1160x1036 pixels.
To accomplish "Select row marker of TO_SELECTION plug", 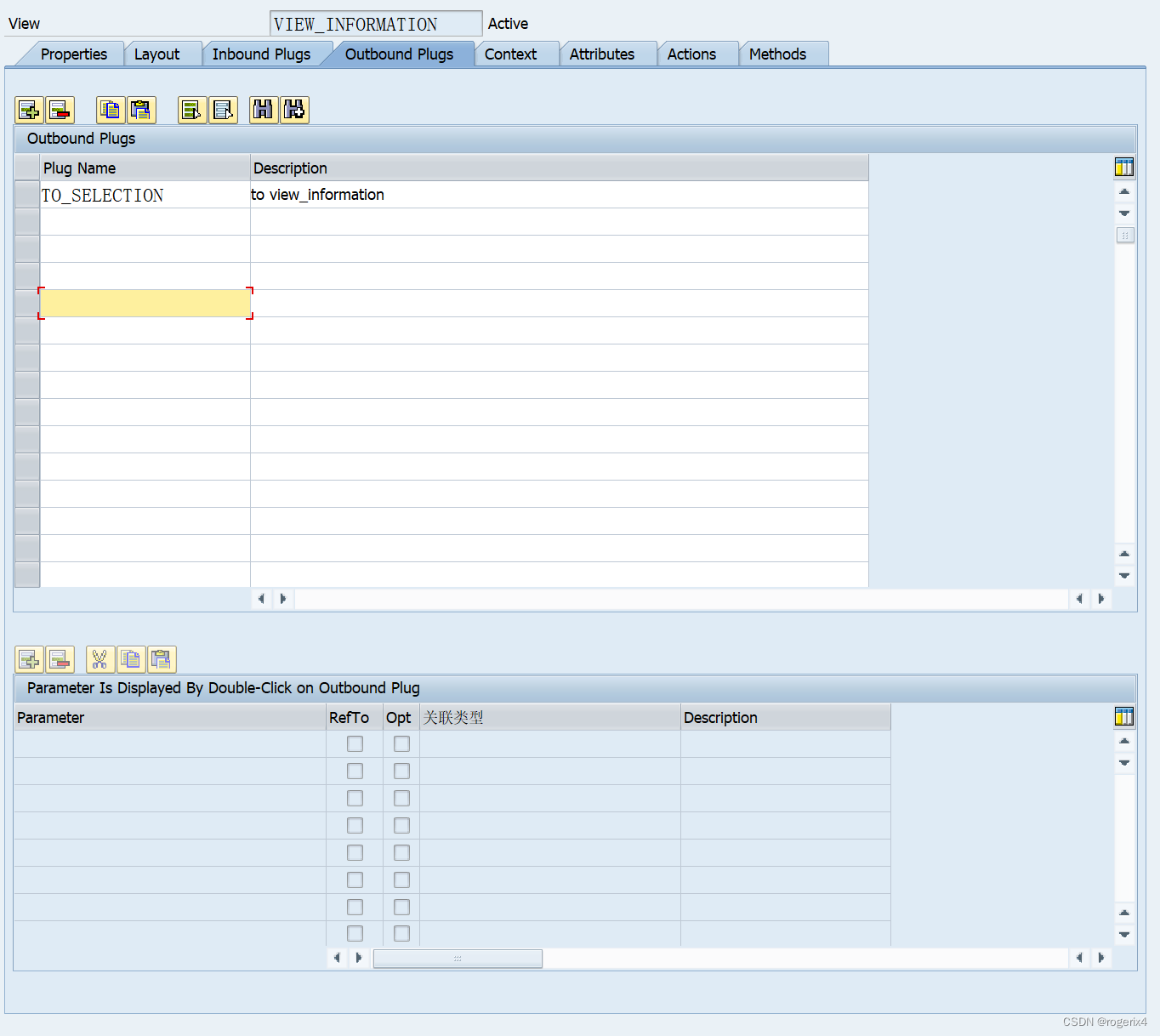I will 27,195.
